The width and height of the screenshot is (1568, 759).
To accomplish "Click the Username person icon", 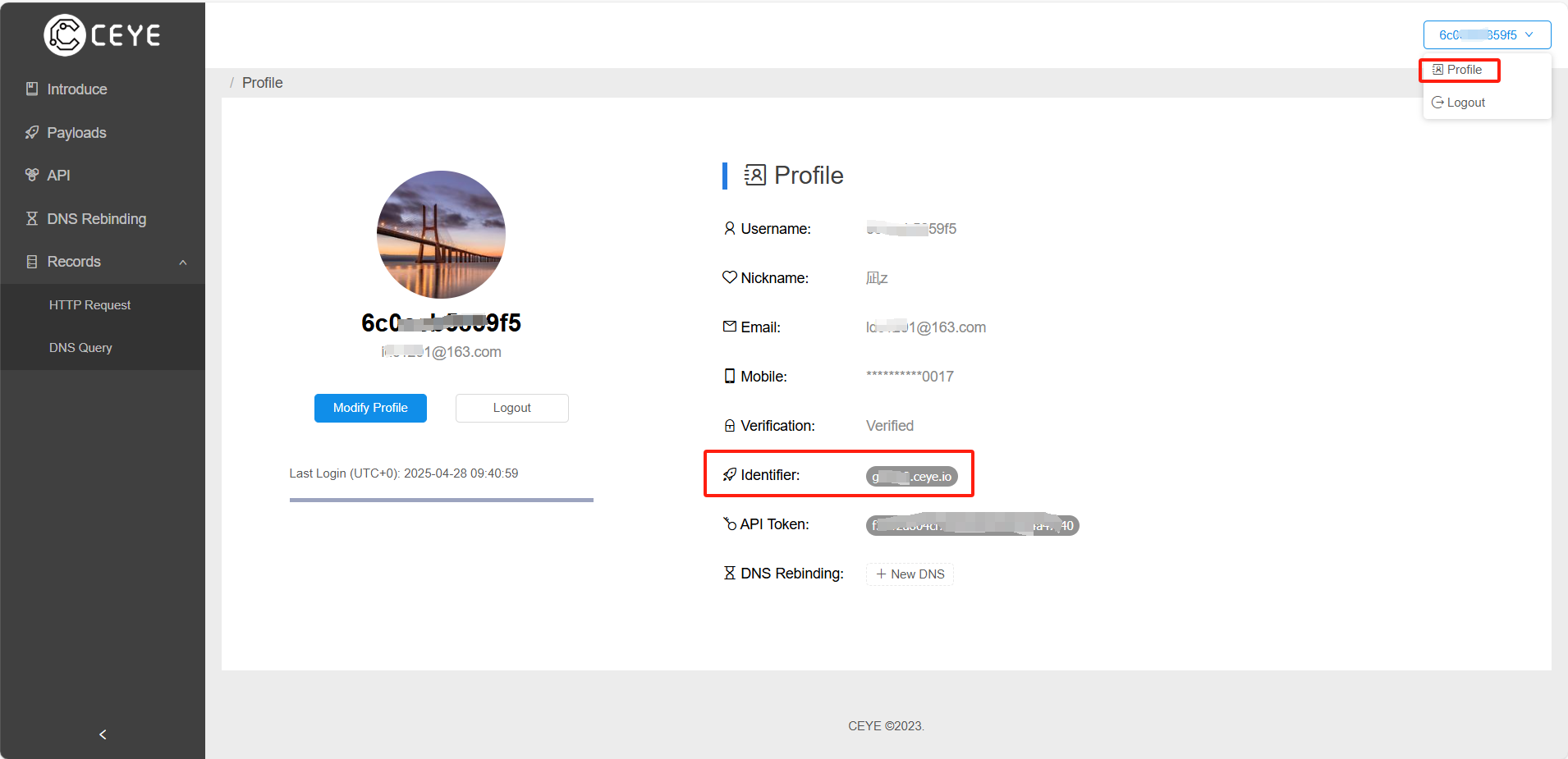I will click(x=729, y=228).
